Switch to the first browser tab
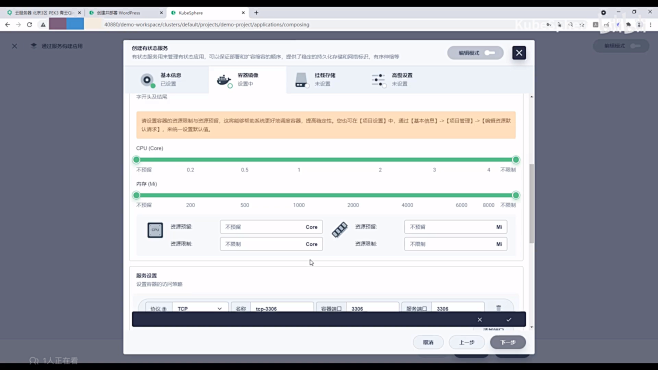Viewport: 658px width, 370px height. pyautogui.click(x=43, y=13)
